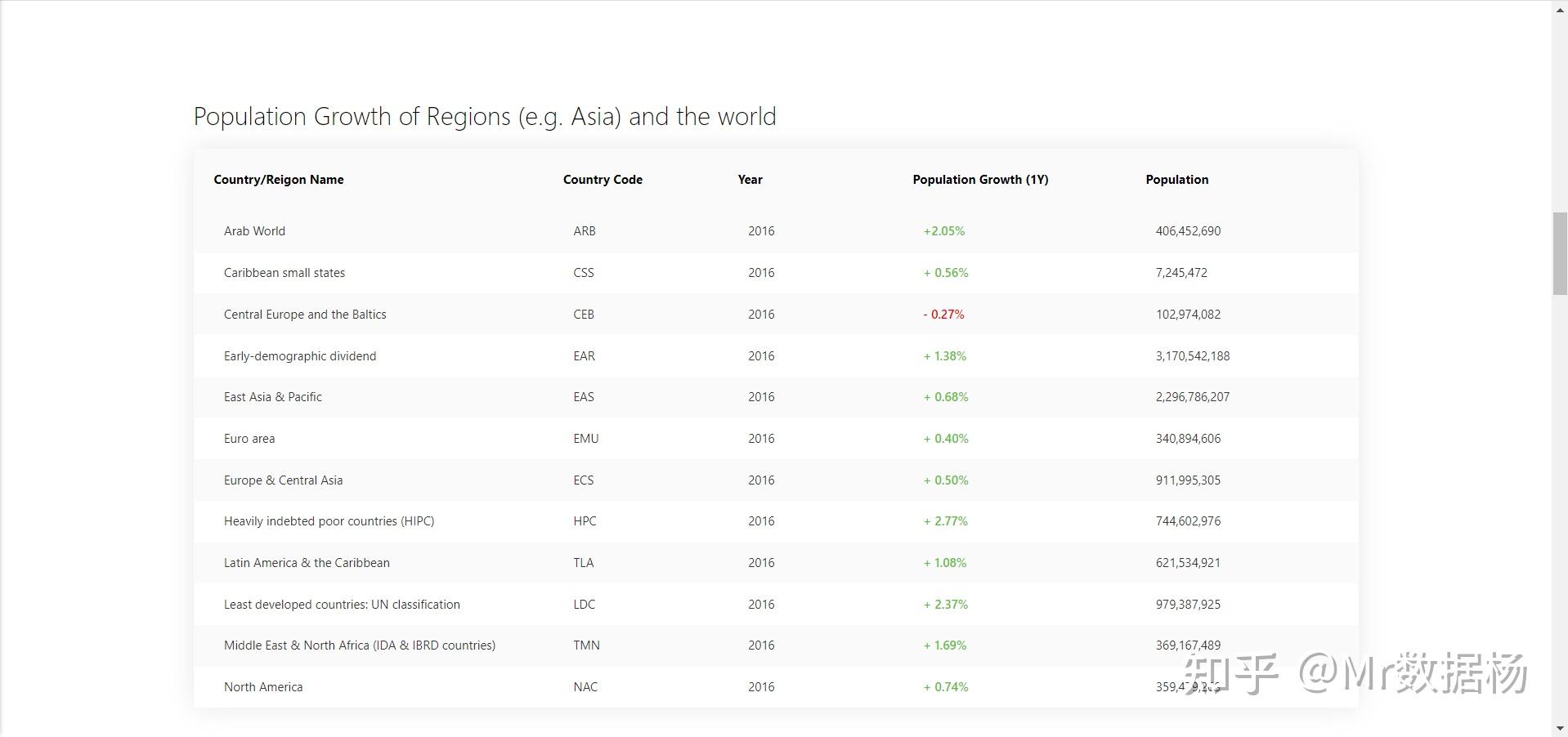Click the Population Growth (1Y) column header
The width and height of the screenshot is (1568, 737).
pos(980,180)
